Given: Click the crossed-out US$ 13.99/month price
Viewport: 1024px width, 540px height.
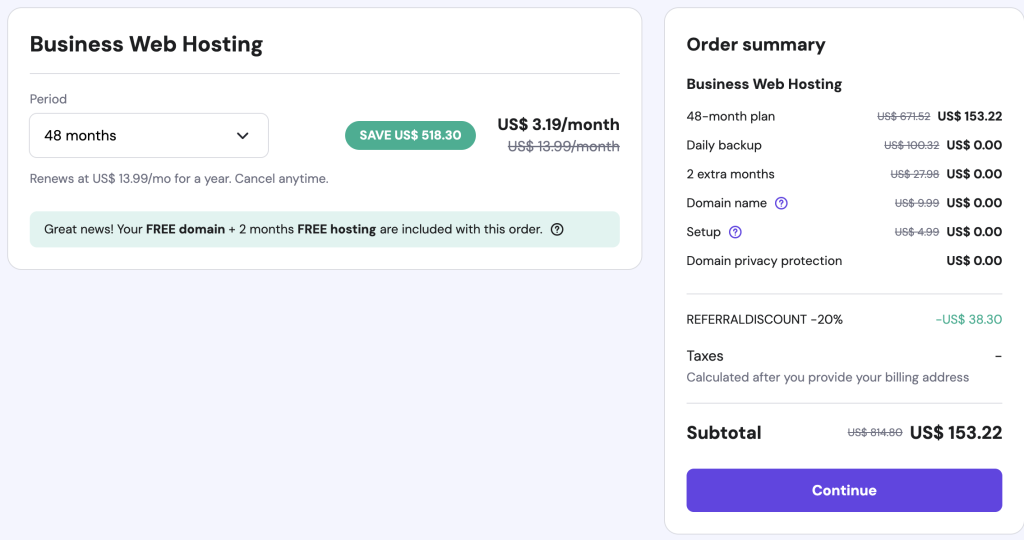Looking at the screenshot, I should (x=563, y=146).
